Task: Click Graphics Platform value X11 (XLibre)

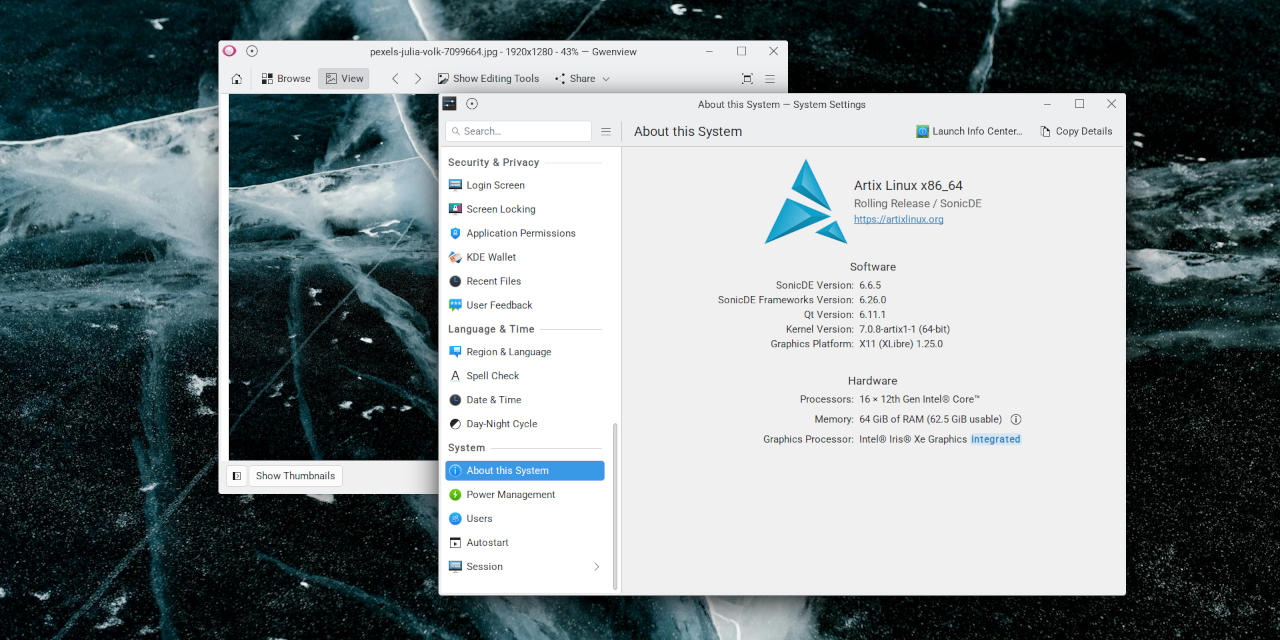Action: [x=901, y=344]
